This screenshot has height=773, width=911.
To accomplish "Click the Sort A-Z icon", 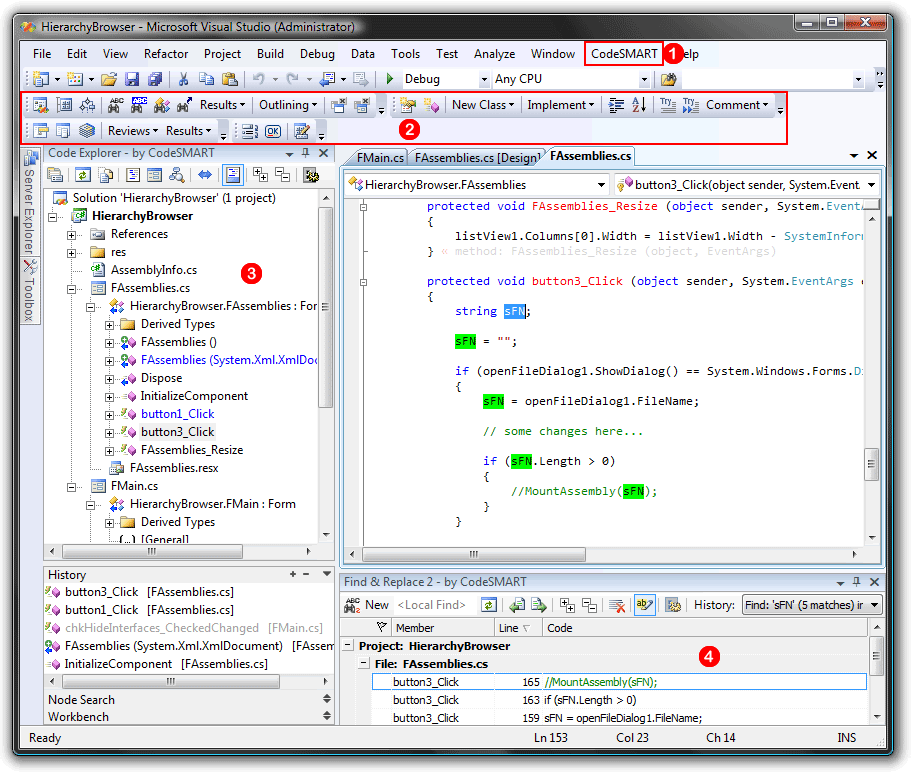I will [x=639, y=105].
